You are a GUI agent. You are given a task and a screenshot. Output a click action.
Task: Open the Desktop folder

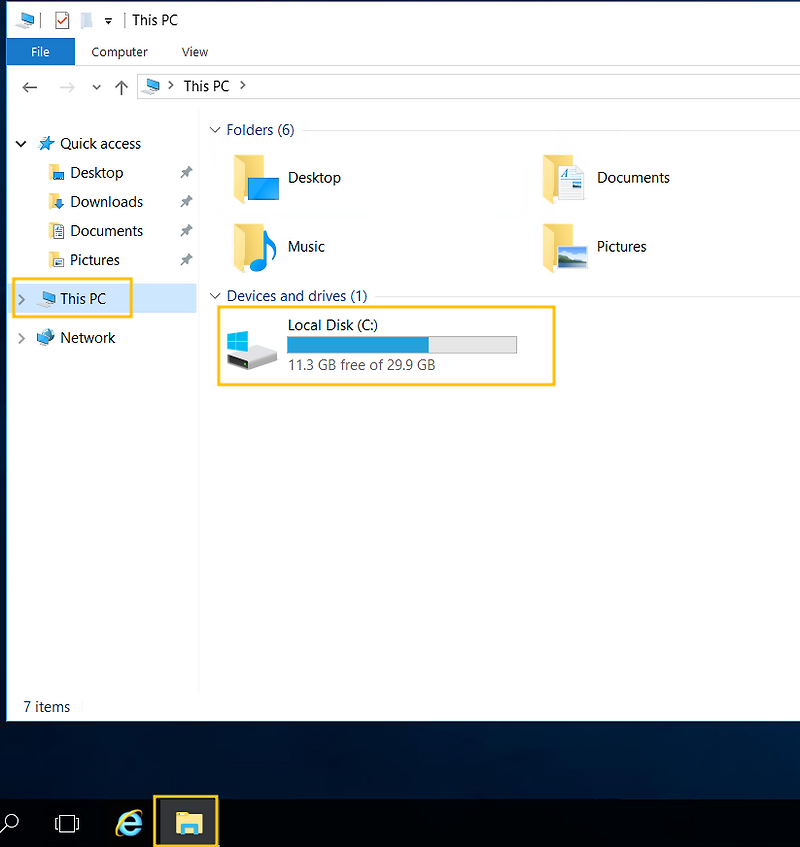click(x=313, y=177)
